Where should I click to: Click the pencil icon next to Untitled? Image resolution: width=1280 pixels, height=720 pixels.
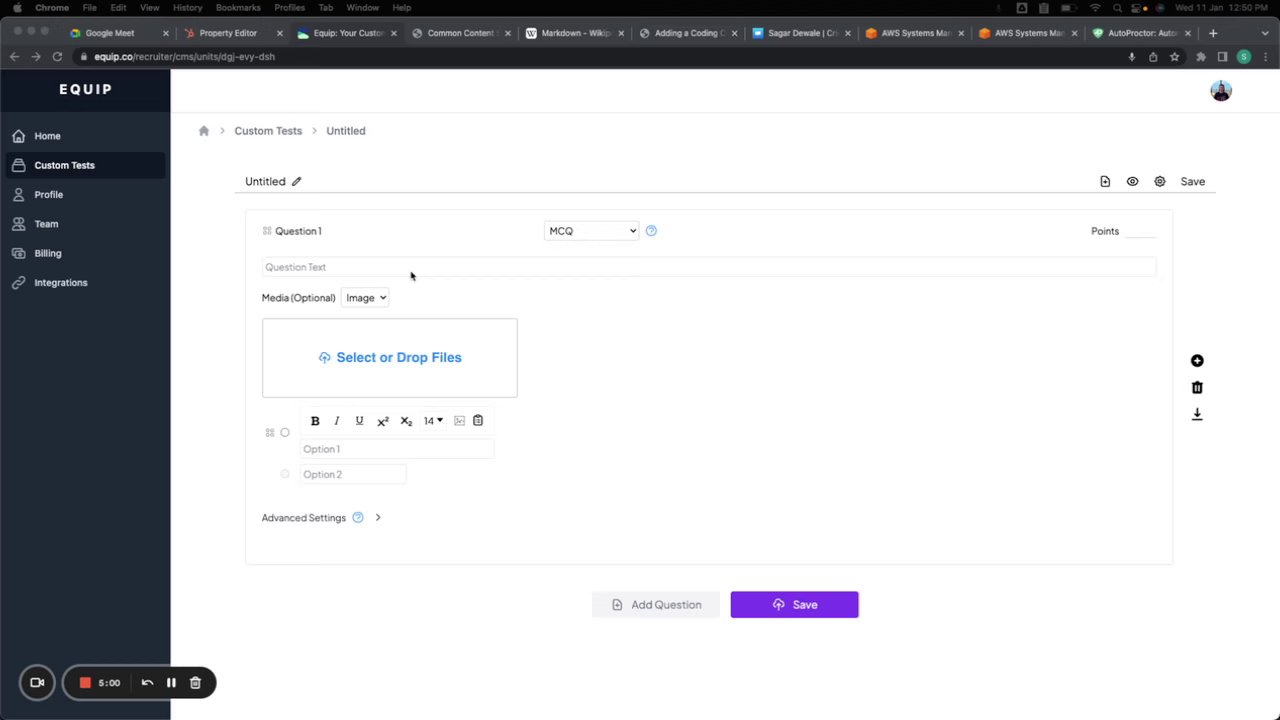pyautogui.click(x=296, y=181)
